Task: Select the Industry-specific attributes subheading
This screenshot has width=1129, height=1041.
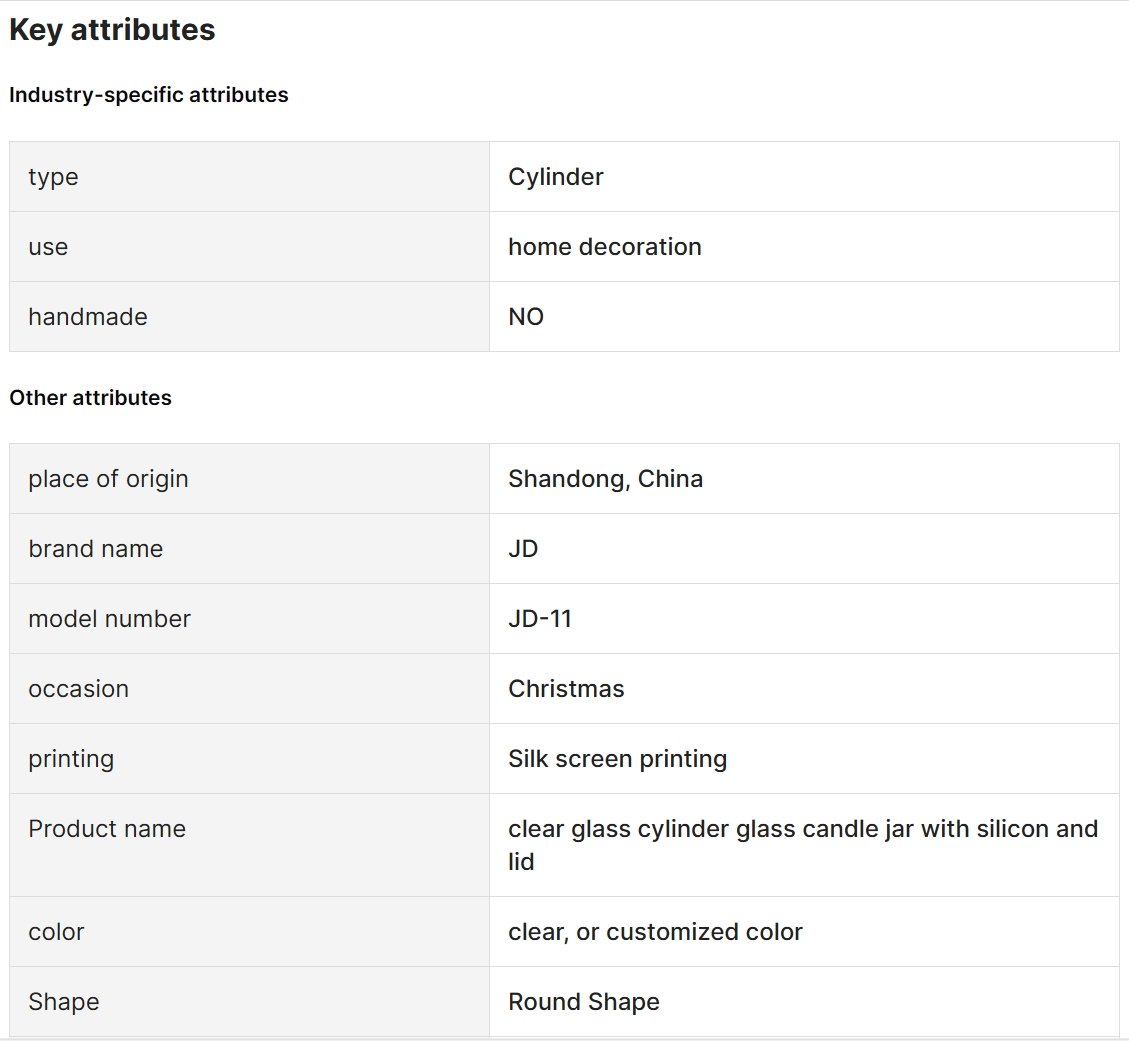Action: (148, 95)
